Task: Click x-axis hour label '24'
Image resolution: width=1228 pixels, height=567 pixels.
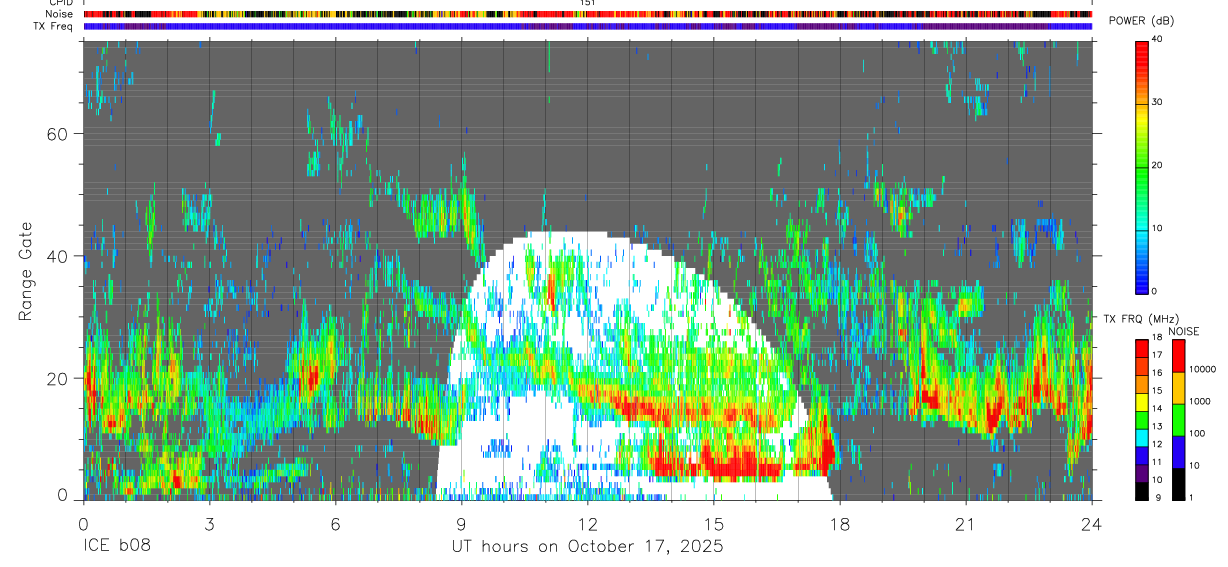Action: (x=1092, y=524)
